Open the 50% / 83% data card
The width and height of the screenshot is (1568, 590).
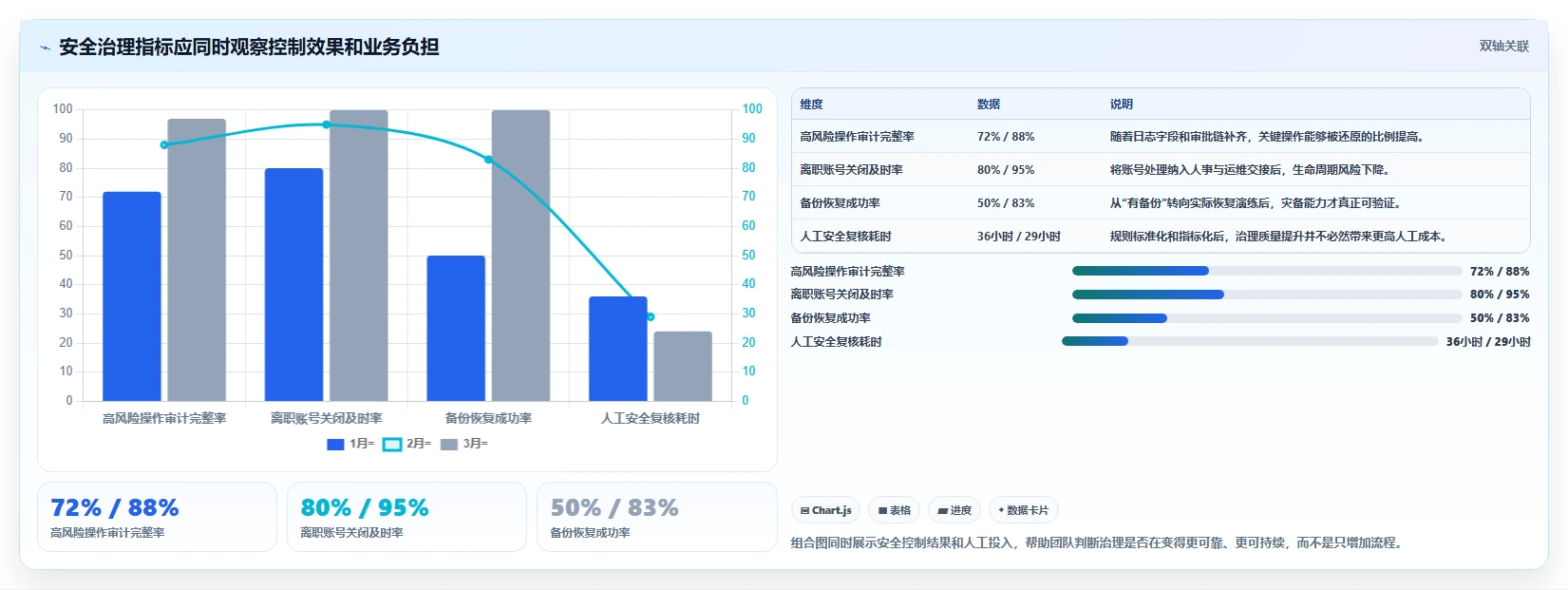[656, 517]
